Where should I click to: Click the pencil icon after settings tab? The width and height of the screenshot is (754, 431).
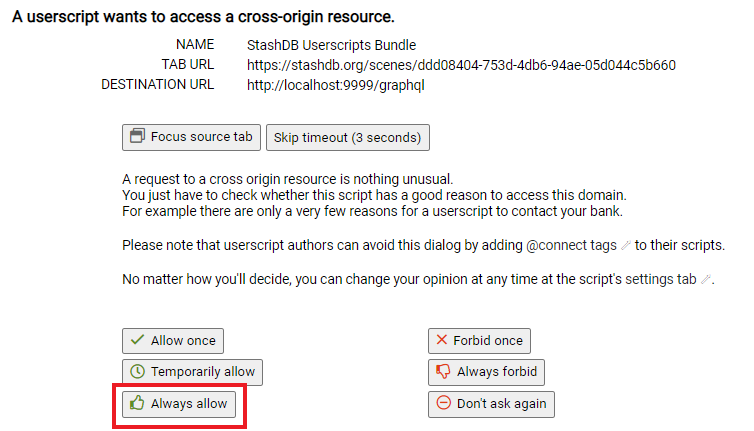[705, 279]
